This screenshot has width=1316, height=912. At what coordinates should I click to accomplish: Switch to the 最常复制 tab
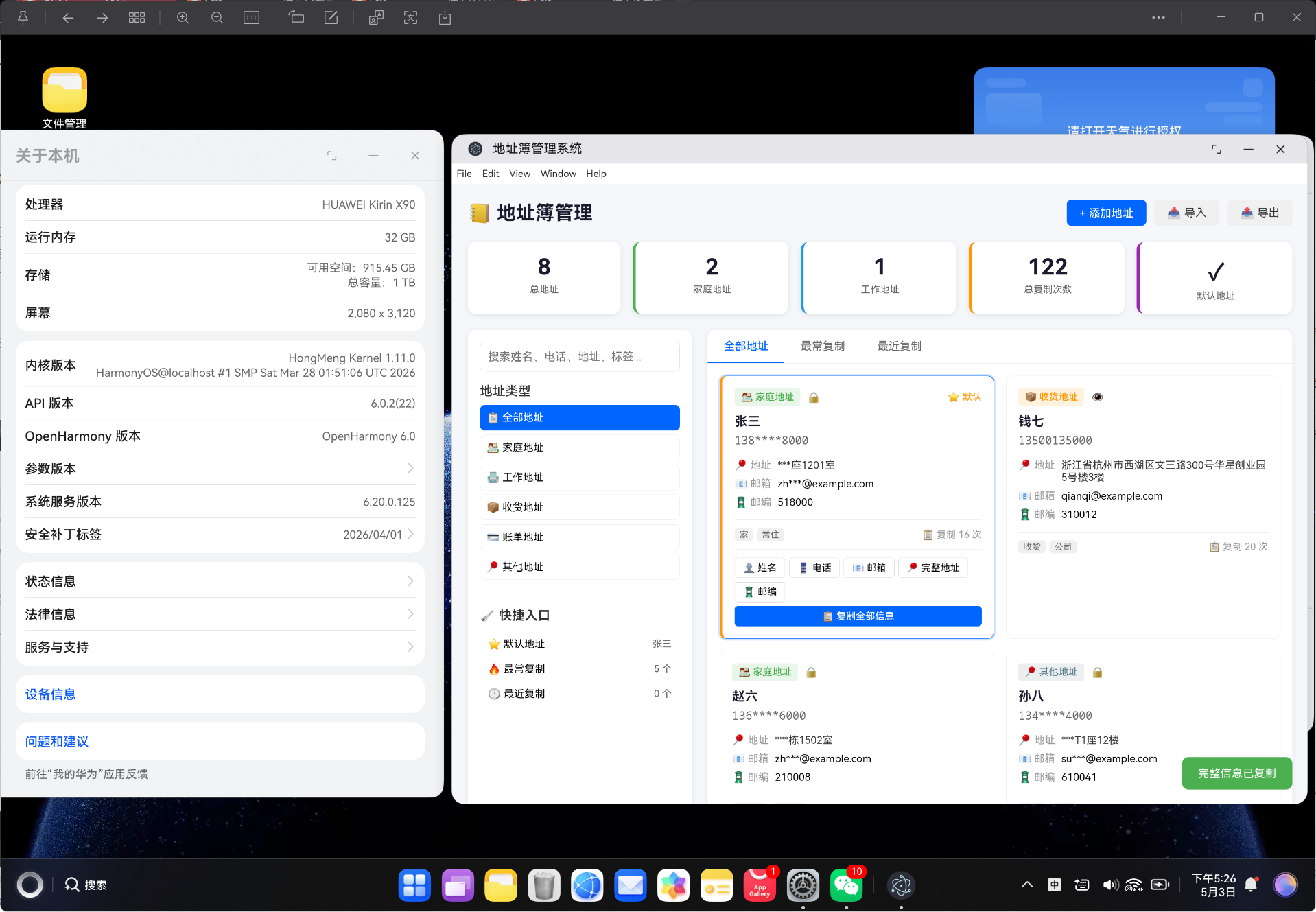(823, 347)
